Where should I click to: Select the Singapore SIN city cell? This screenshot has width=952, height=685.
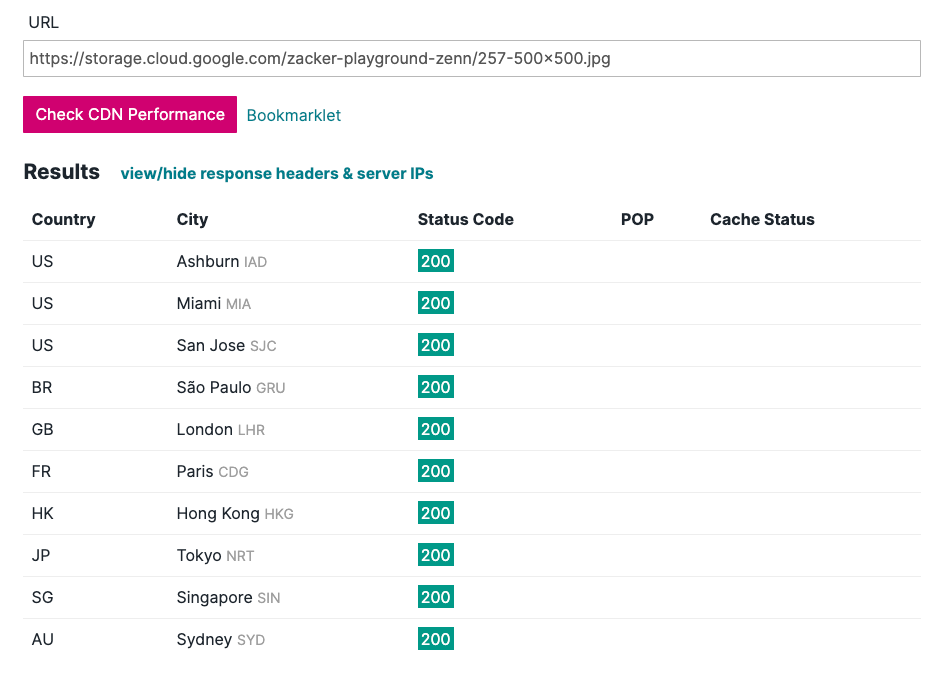point(228,598)
